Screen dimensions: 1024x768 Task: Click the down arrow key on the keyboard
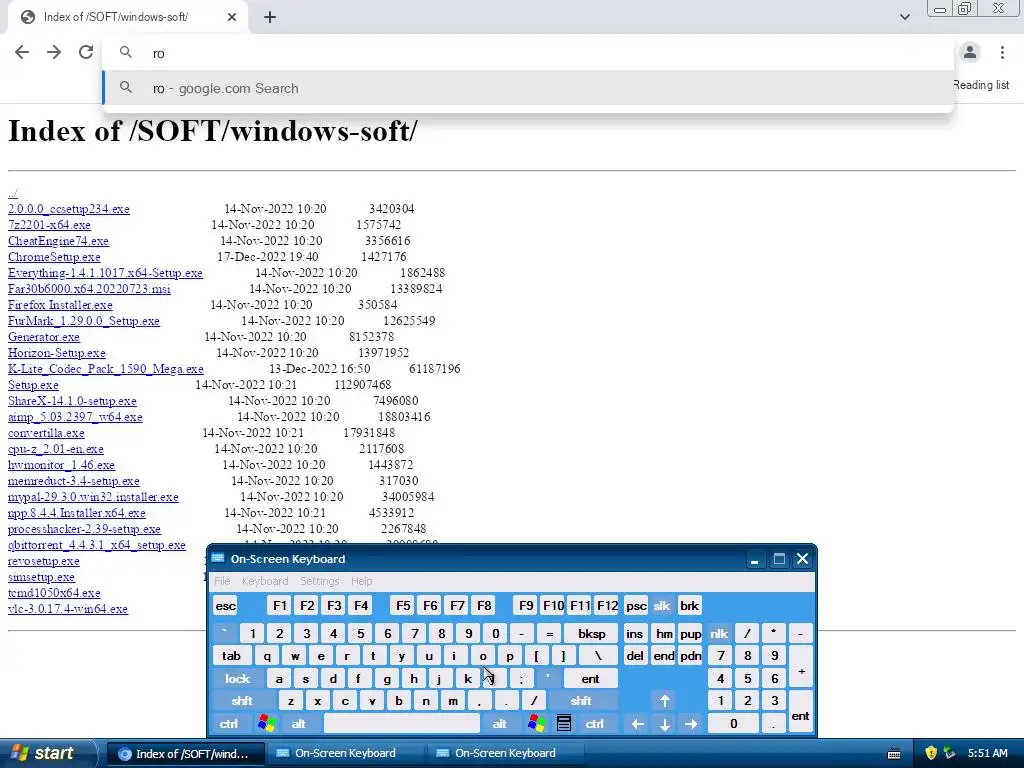click(665, 724)
